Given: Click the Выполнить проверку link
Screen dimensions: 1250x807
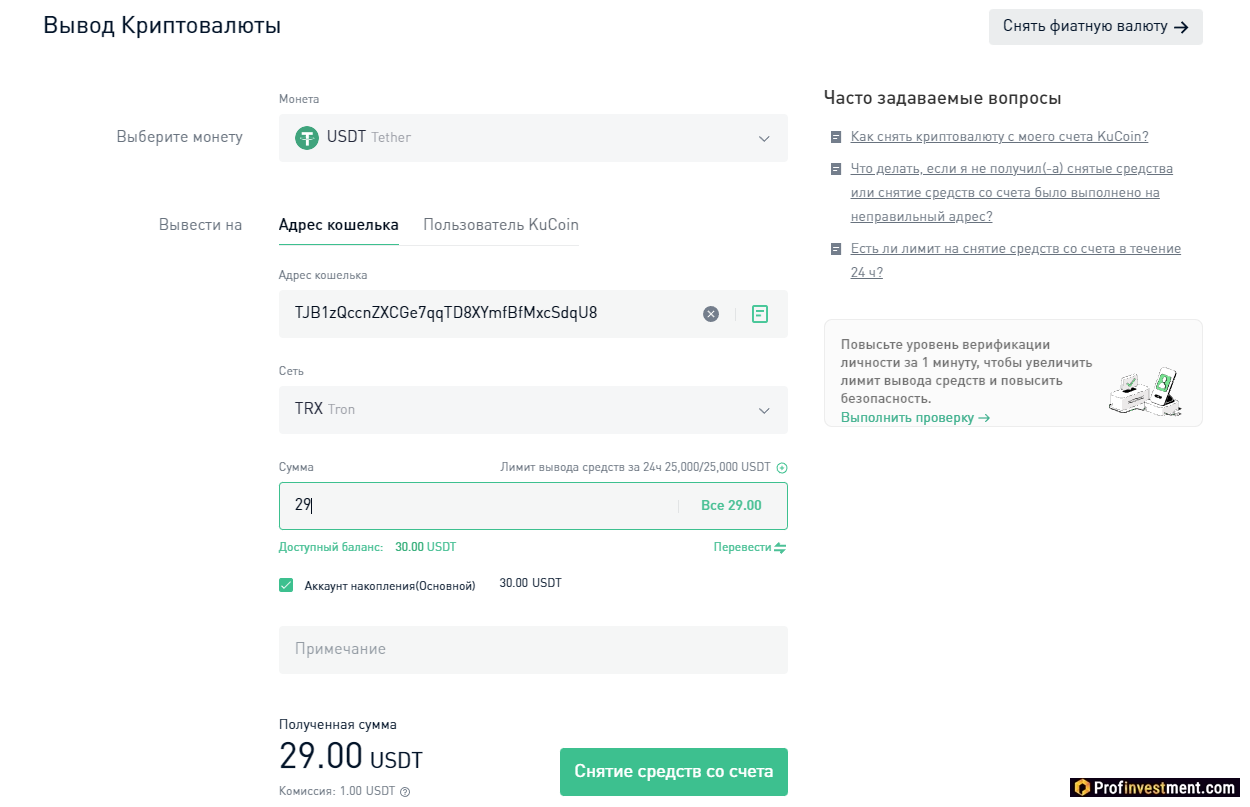Looking at the screenshot, I should click(915, 418).
